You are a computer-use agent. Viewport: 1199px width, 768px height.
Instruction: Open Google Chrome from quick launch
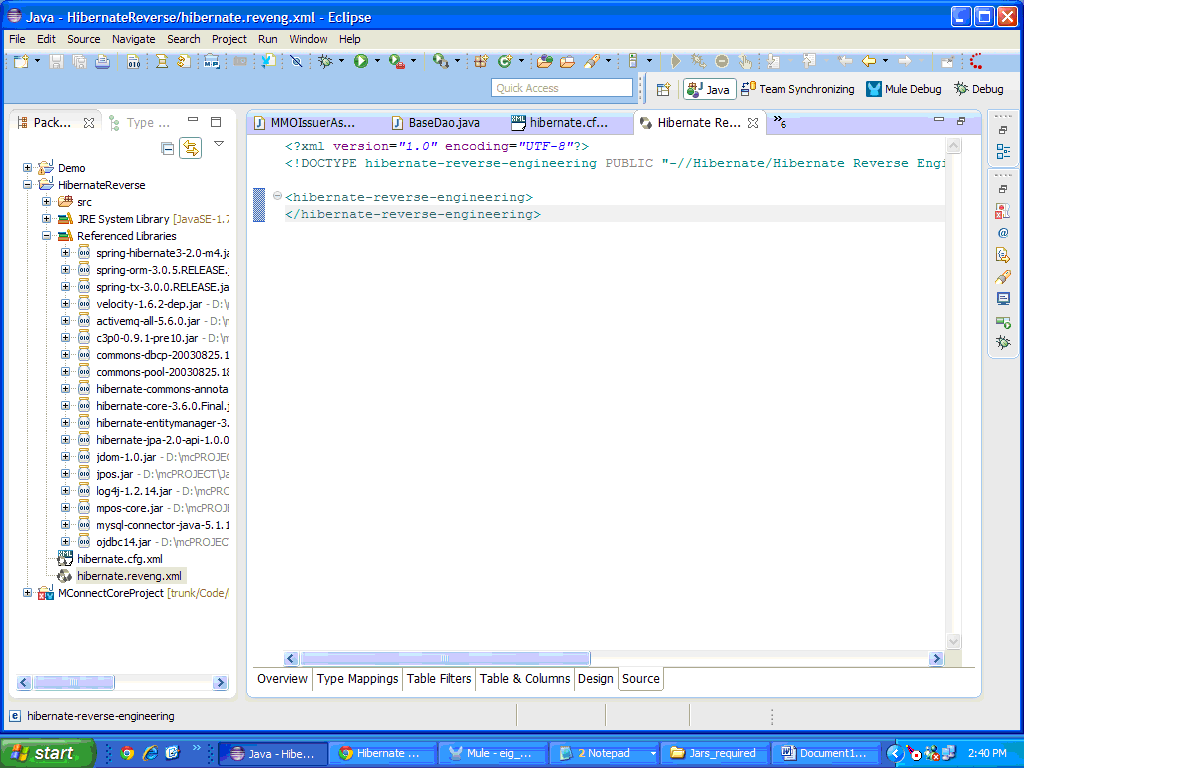(127, 753)
